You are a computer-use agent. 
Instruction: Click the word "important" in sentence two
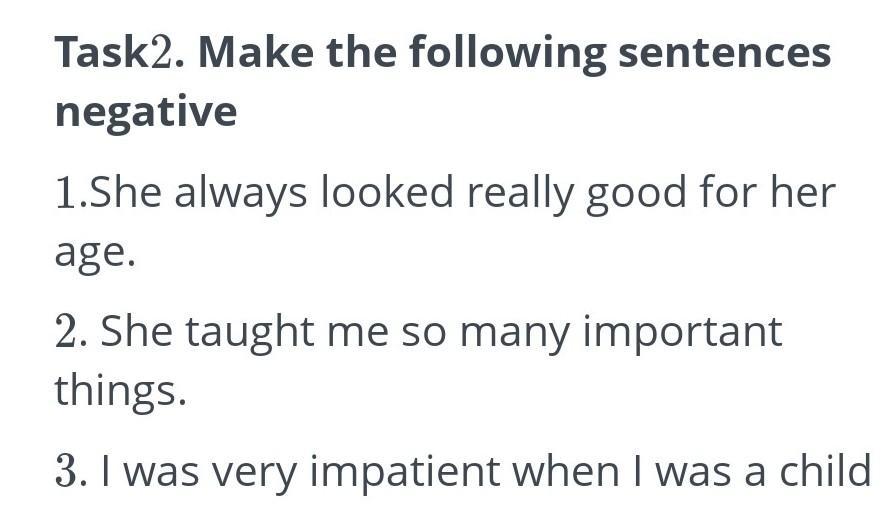tap(682, 331)
